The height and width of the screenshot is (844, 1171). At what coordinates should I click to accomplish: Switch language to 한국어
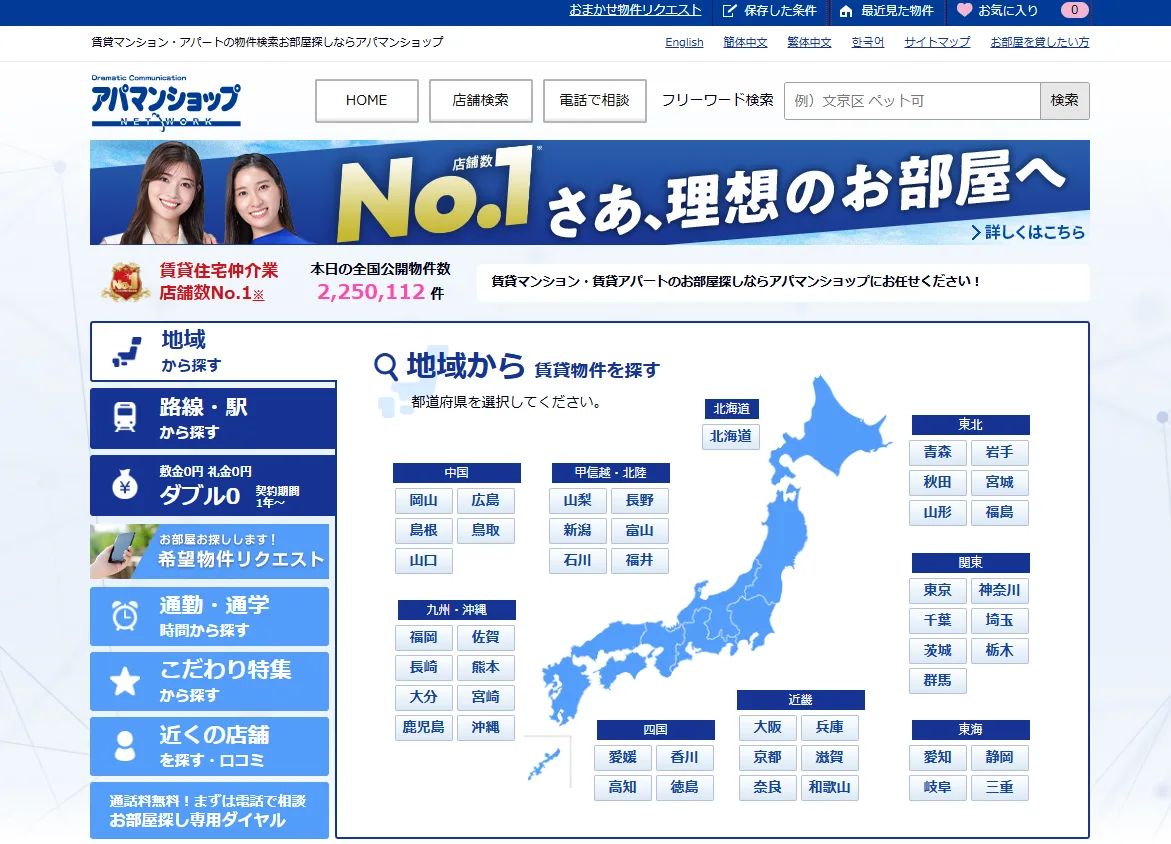[867, 43]
